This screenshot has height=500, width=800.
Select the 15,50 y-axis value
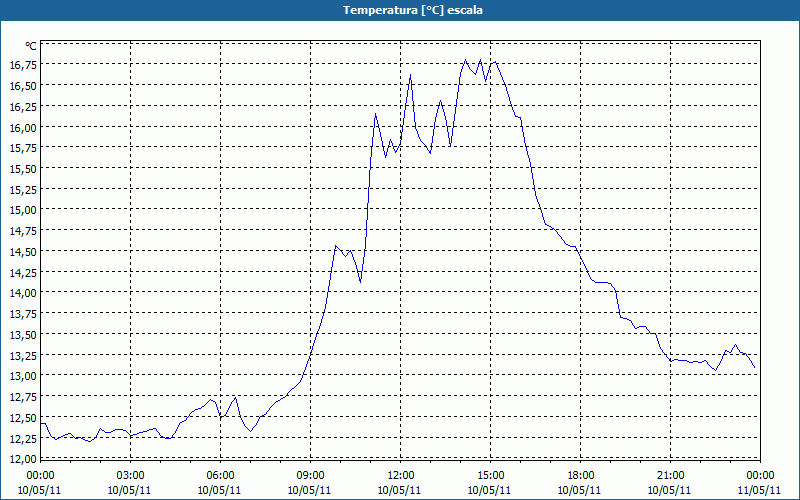tap(23, 168)
